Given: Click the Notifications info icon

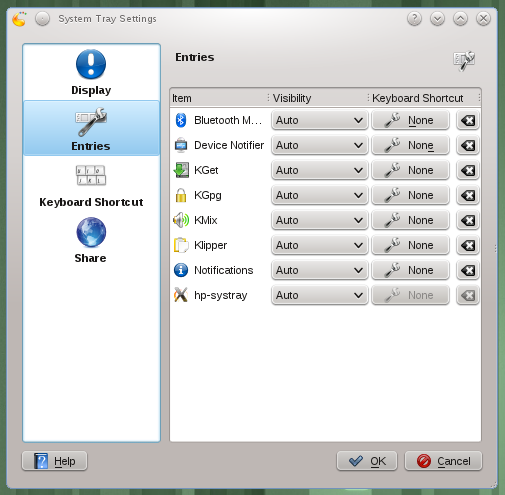Looking at the screenshot, I should pyautogui.click(x=181, y=270).
